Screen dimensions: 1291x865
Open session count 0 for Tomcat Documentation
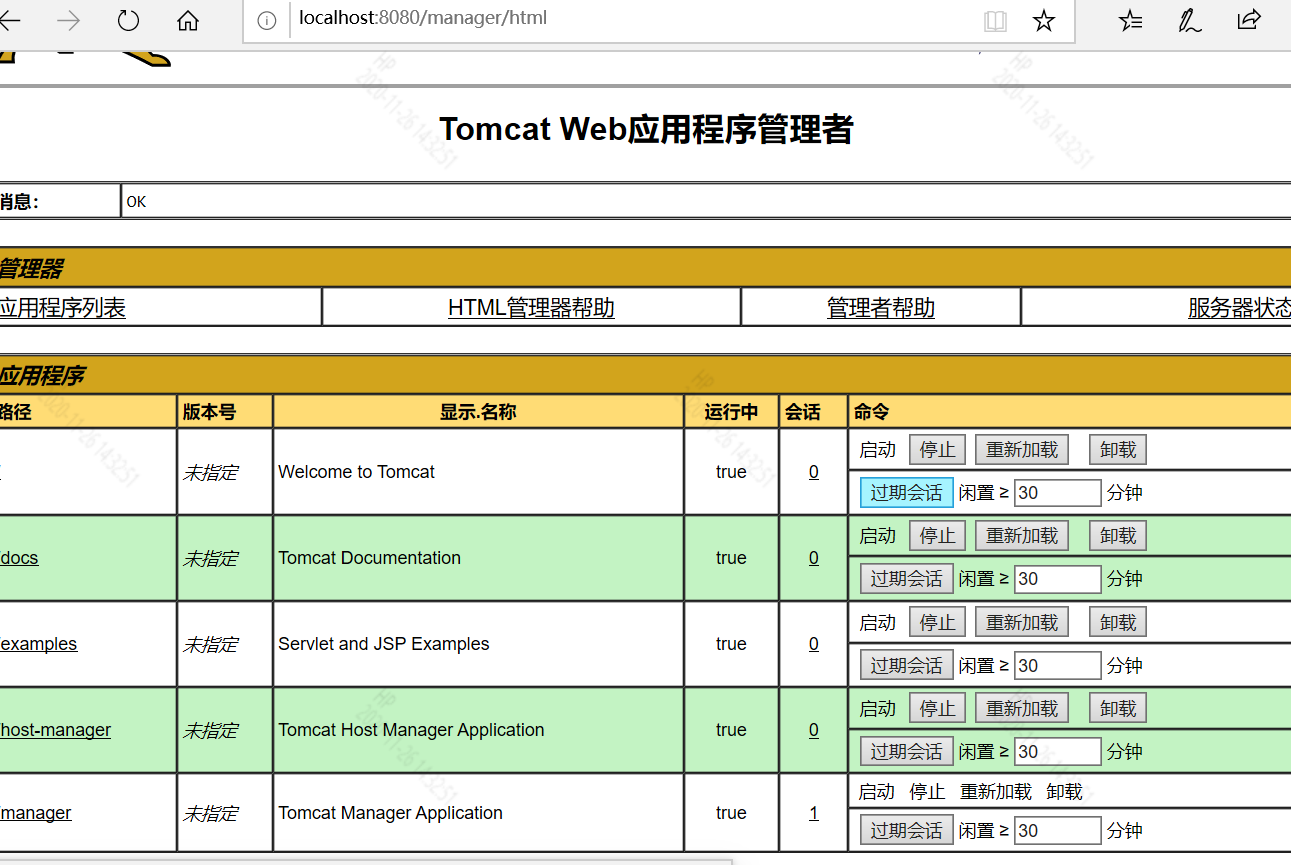click(x=814, y=558)
